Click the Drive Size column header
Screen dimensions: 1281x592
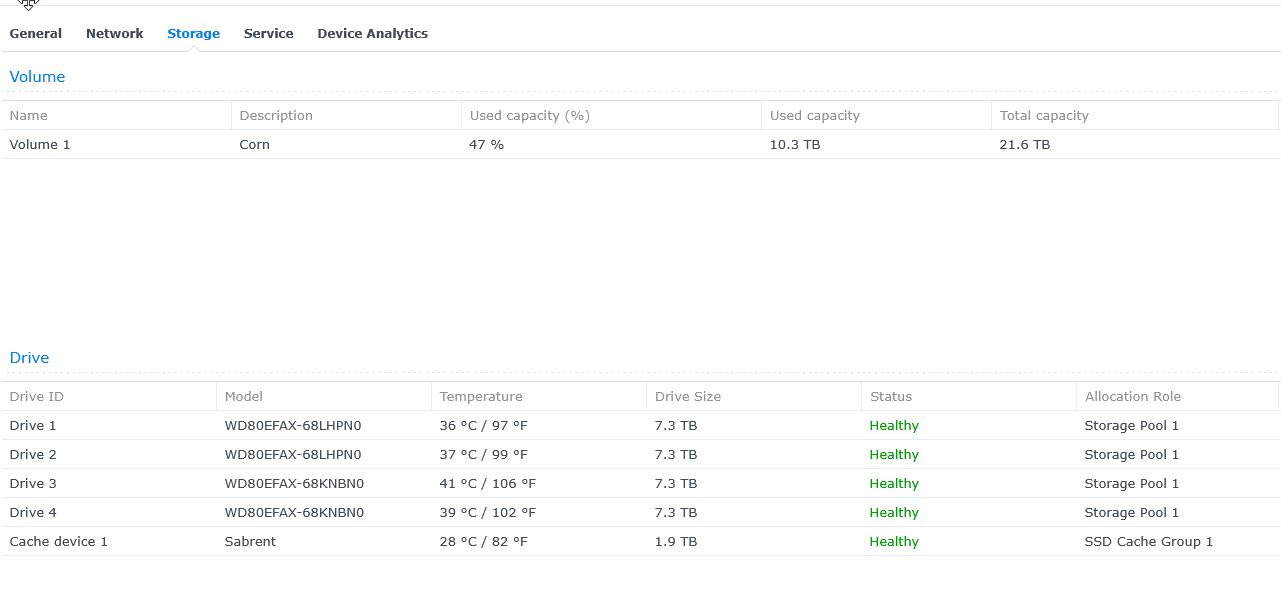688,397
